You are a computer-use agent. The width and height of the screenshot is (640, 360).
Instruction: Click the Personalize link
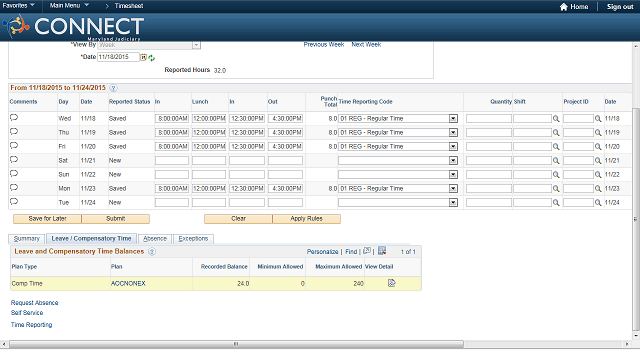pyautogui.click(x=322, y=252)
